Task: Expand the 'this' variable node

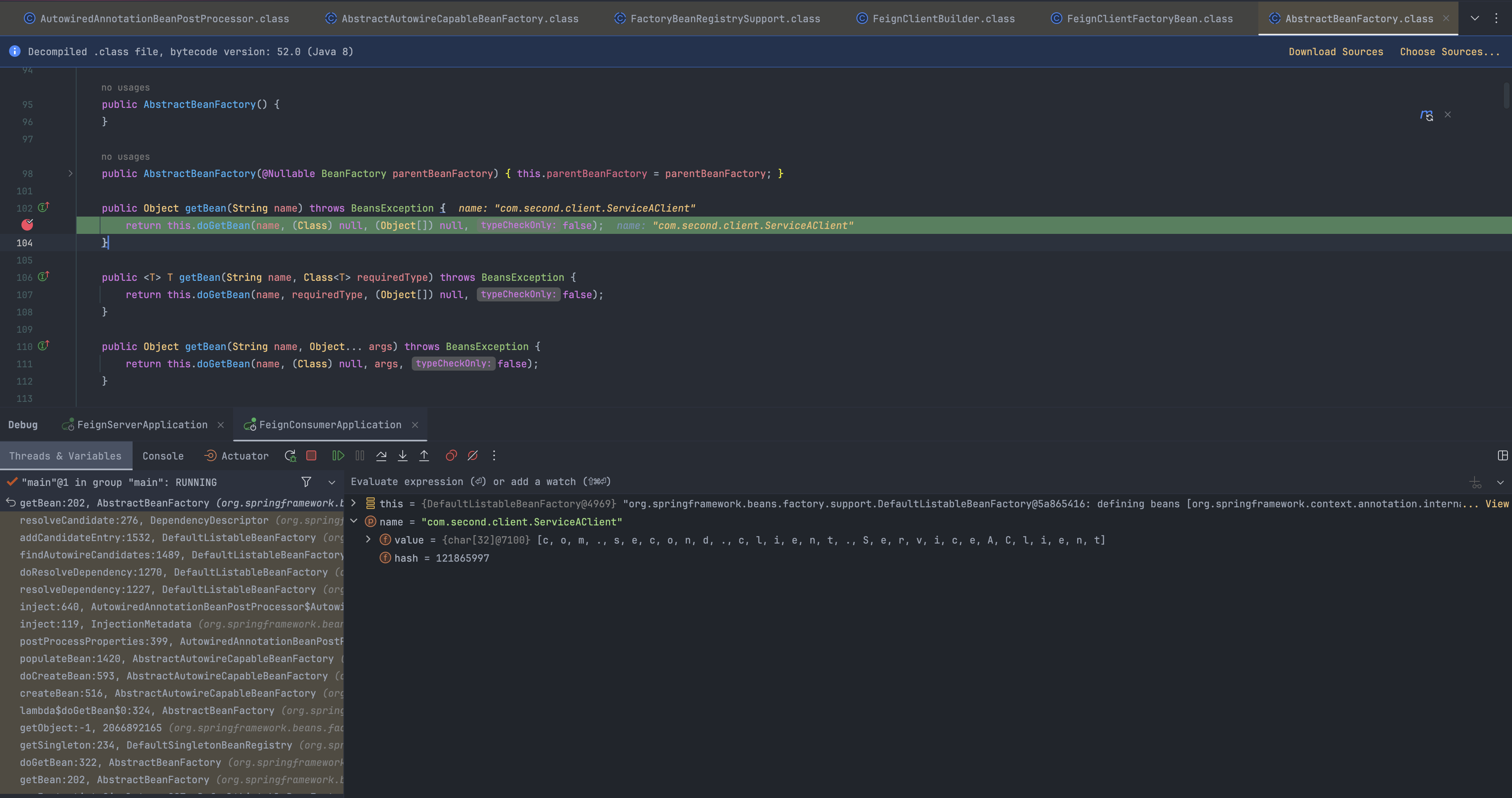Action: (353, 504)
